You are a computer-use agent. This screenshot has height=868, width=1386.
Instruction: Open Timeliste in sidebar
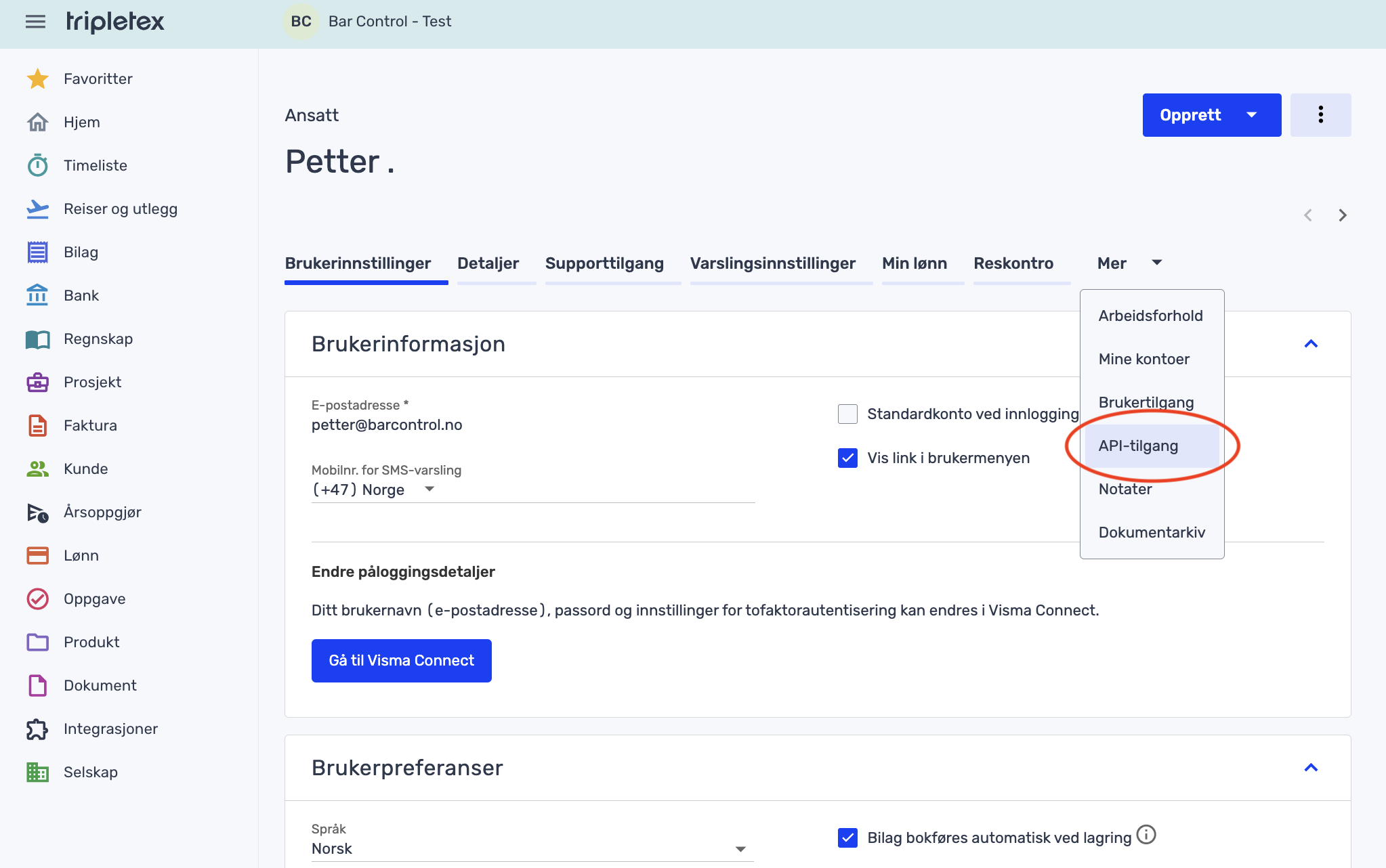[95, 165]
